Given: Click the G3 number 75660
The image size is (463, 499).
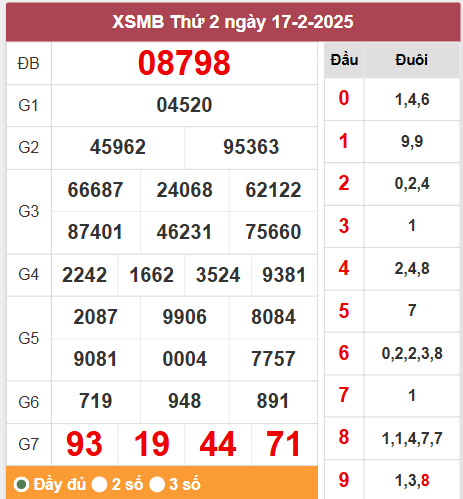Looking at the screenshot, I should point(273,232).
